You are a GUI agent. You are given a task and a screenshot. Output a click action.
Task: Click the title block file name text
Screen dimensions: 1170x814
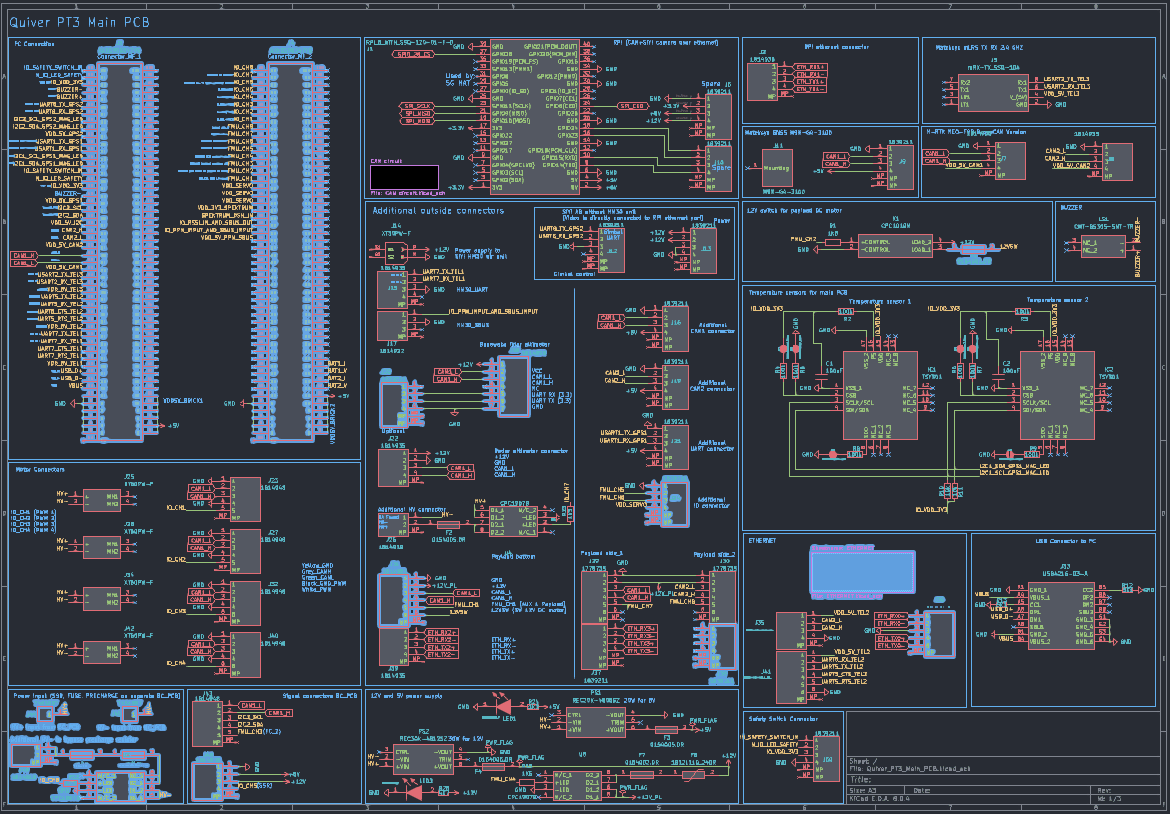[x=910, y=768]
